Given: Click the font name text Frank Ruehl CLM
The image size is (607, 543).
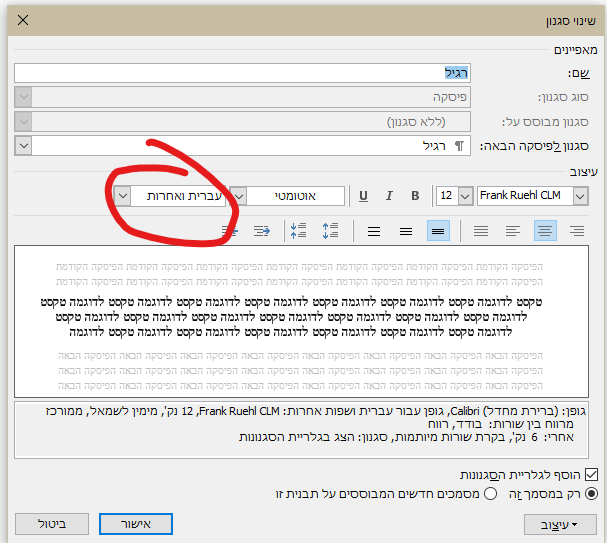Looking at the screenshot, I should pyautogui.click(x=520, y=195).
